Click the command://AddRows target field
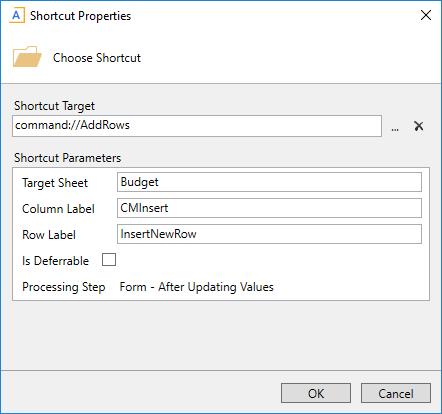Screen dimensions: 442x414 [x=197, y=126]
